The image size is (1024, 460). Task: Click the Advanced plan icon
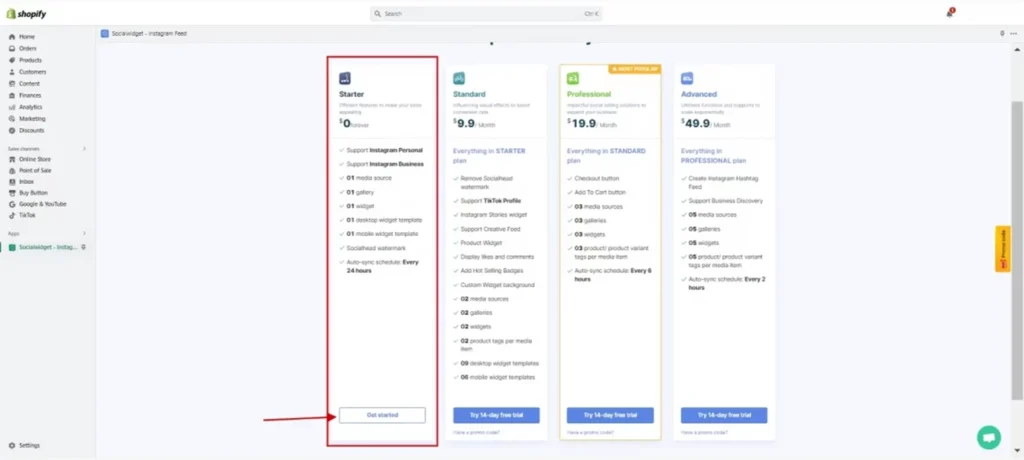687,78
